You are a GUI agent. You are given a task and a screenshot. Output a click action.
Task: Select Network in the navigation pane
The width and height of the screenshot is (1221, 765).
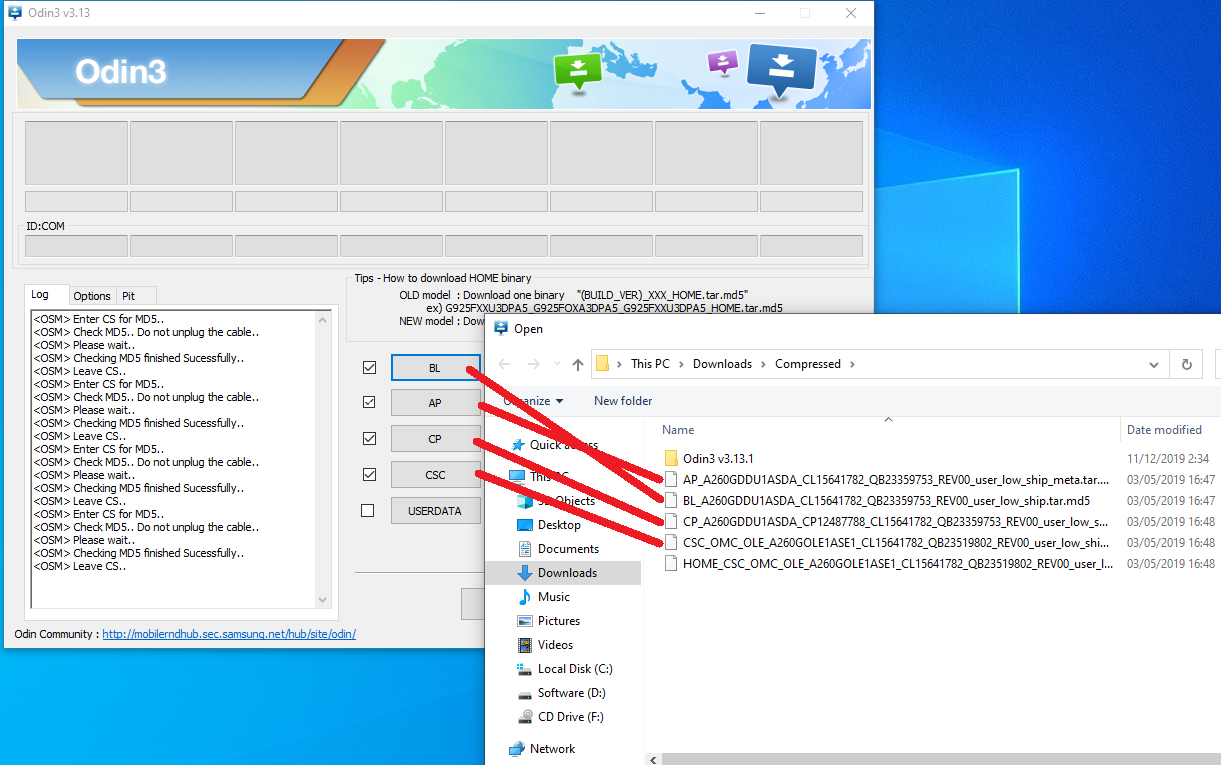tap(553, 749)
